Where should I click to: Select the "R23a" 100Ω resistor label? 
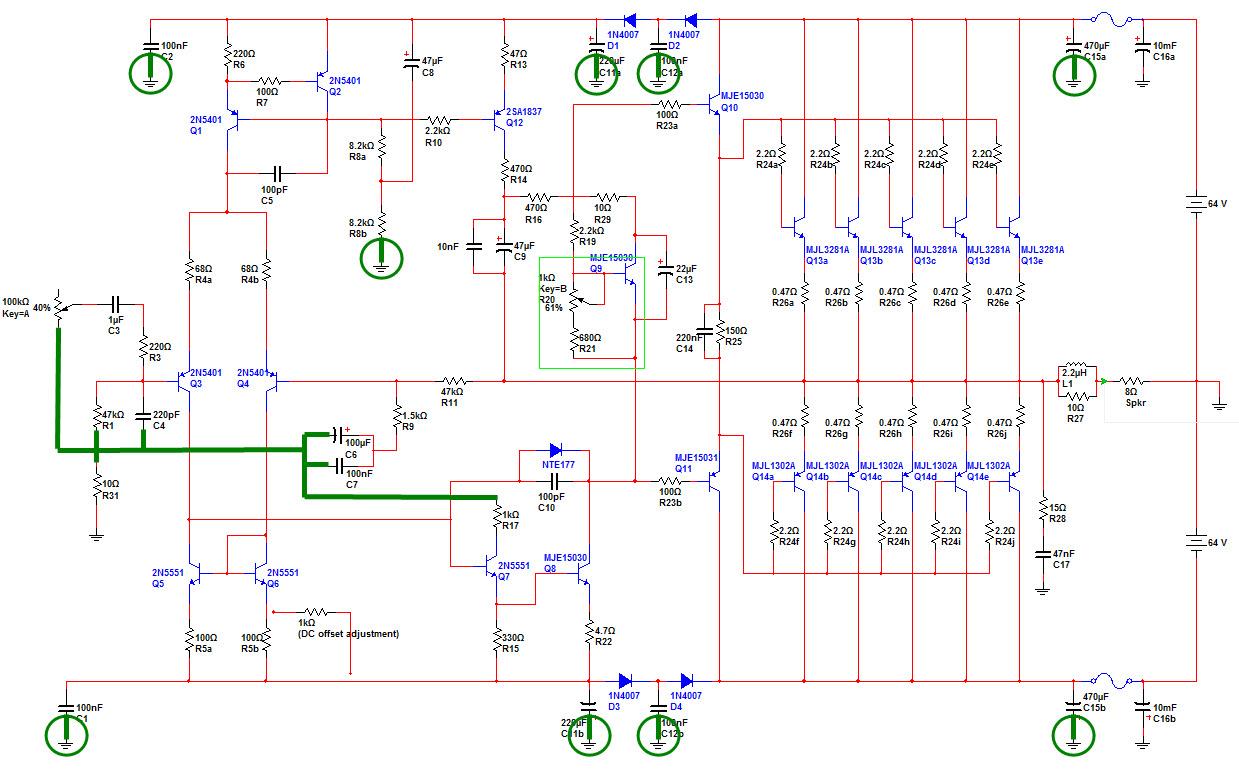point(667,126)
